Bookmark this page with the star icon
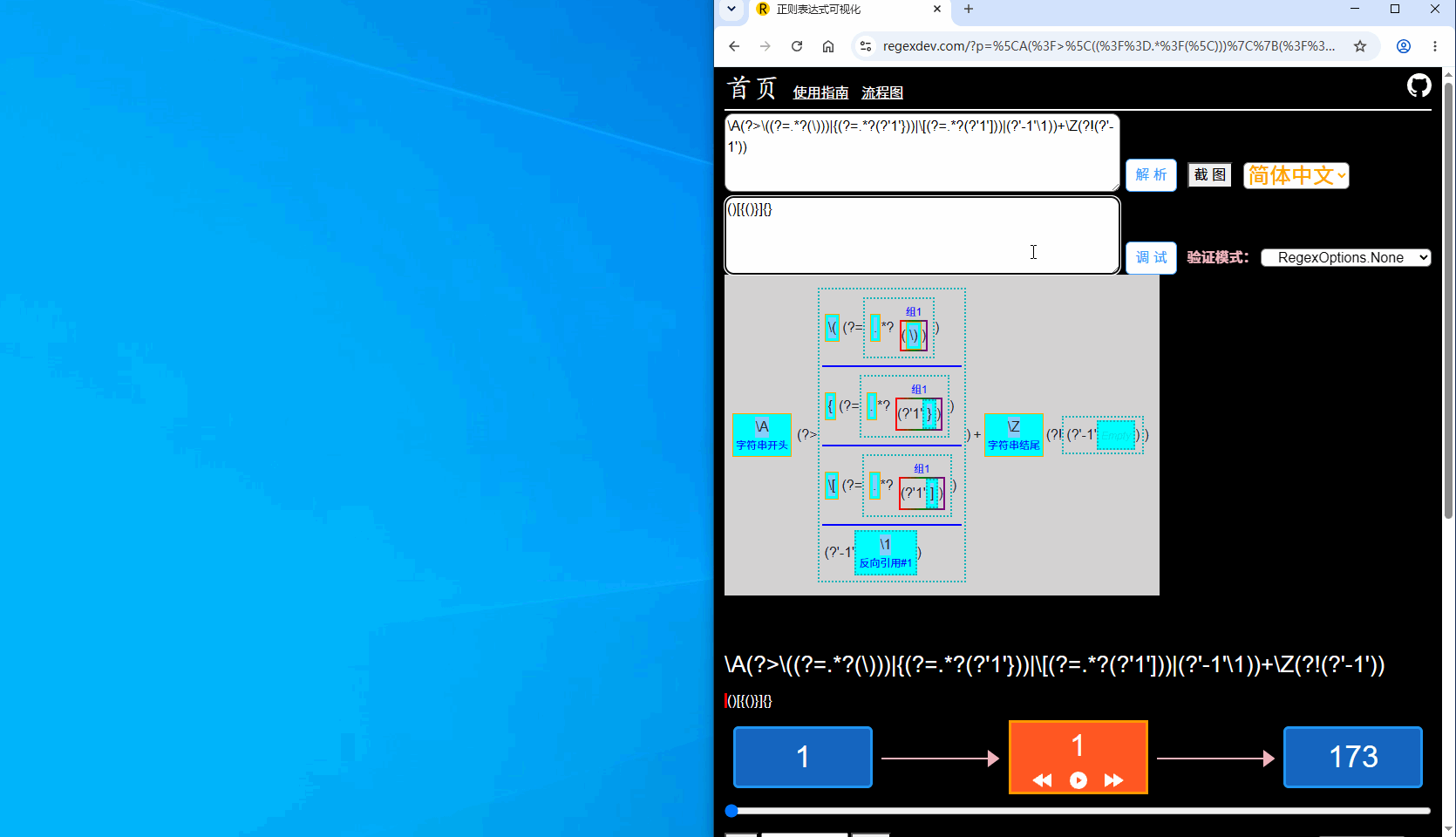The image size is (1456, 837). [1360, 46]
